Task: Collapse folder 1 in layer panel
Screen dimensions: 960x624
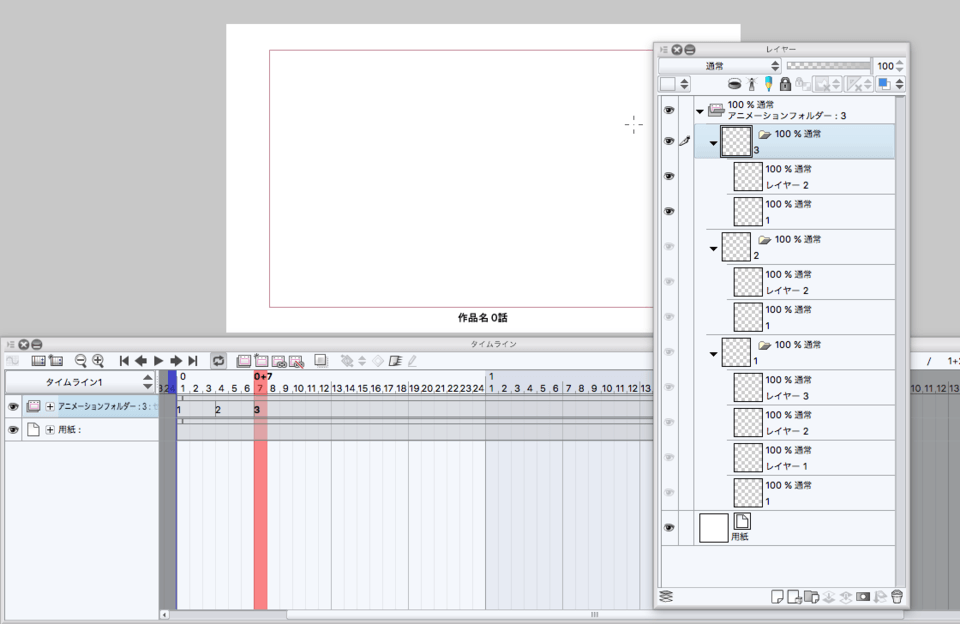Action: coord(713,354)
